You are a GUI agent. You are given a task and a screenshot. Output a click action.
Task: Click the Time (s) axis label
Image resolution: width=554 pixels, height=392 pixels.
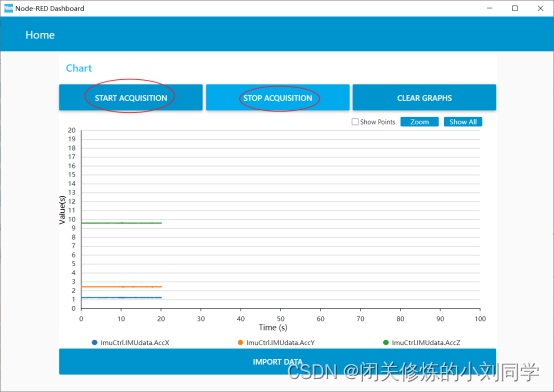[x=273, y=328]
